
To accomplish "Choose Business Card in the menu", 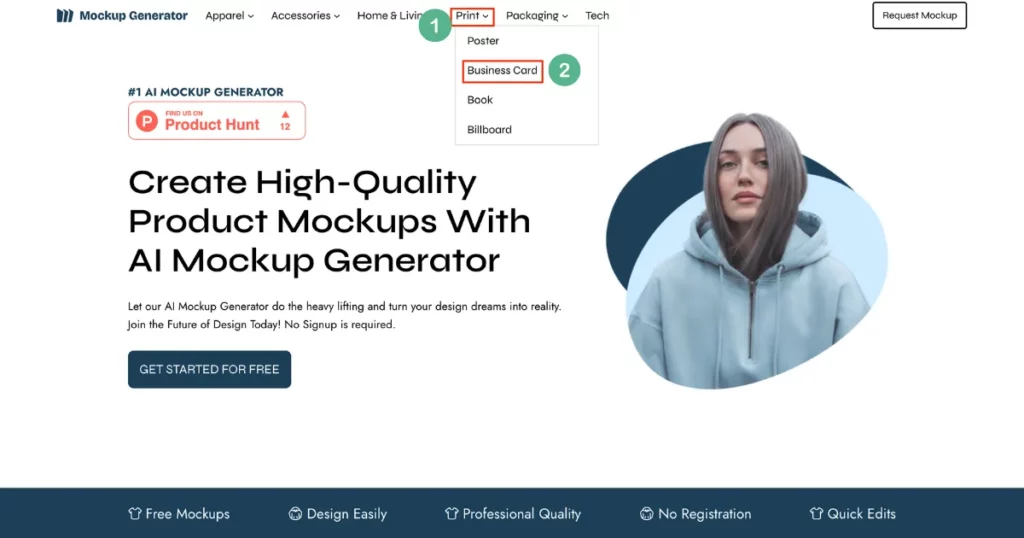I will coord(502,71).
